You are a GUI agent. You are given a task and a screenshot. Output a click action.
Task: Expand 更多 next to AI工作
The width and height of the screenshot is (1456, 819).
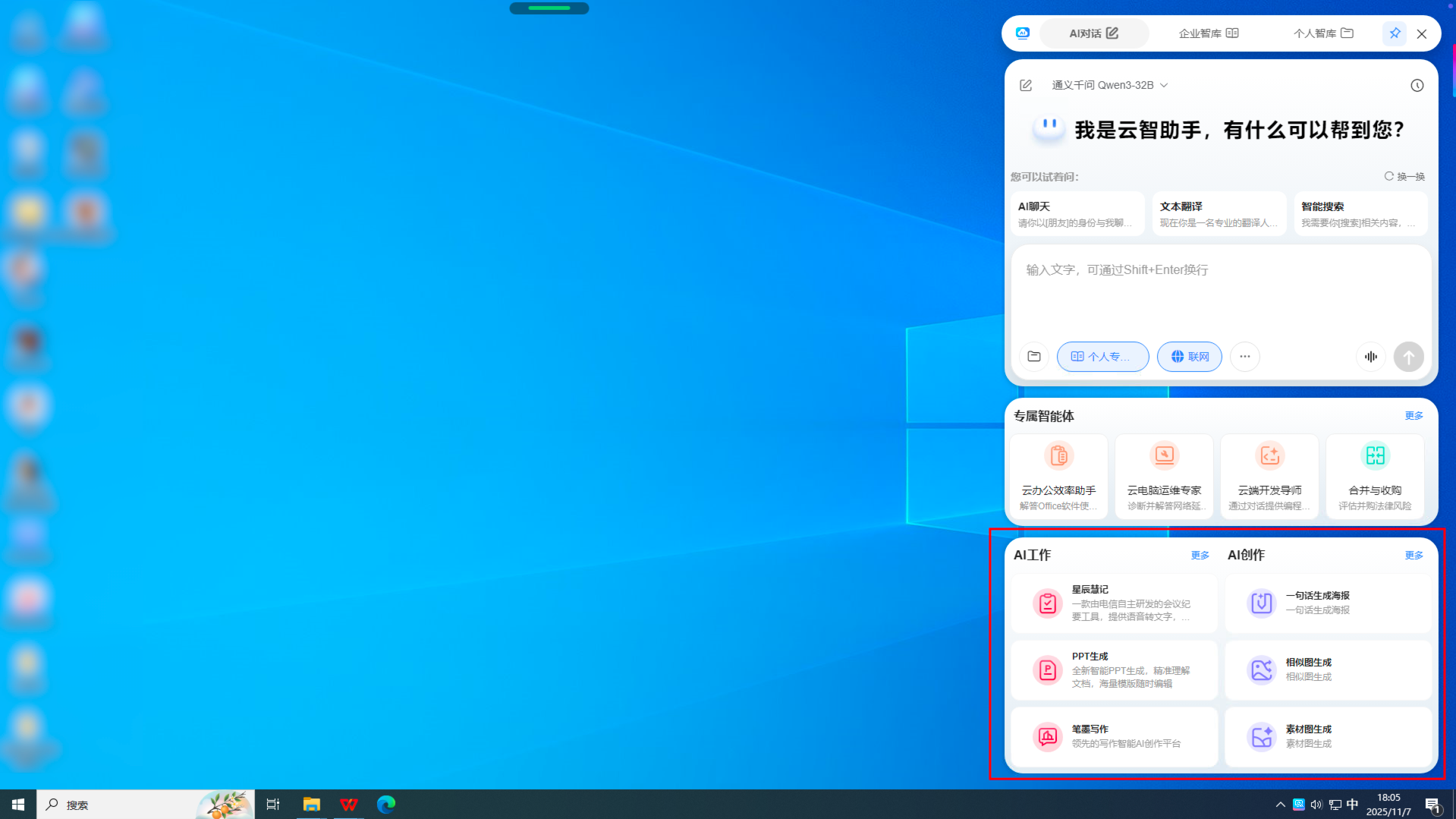1200,556
